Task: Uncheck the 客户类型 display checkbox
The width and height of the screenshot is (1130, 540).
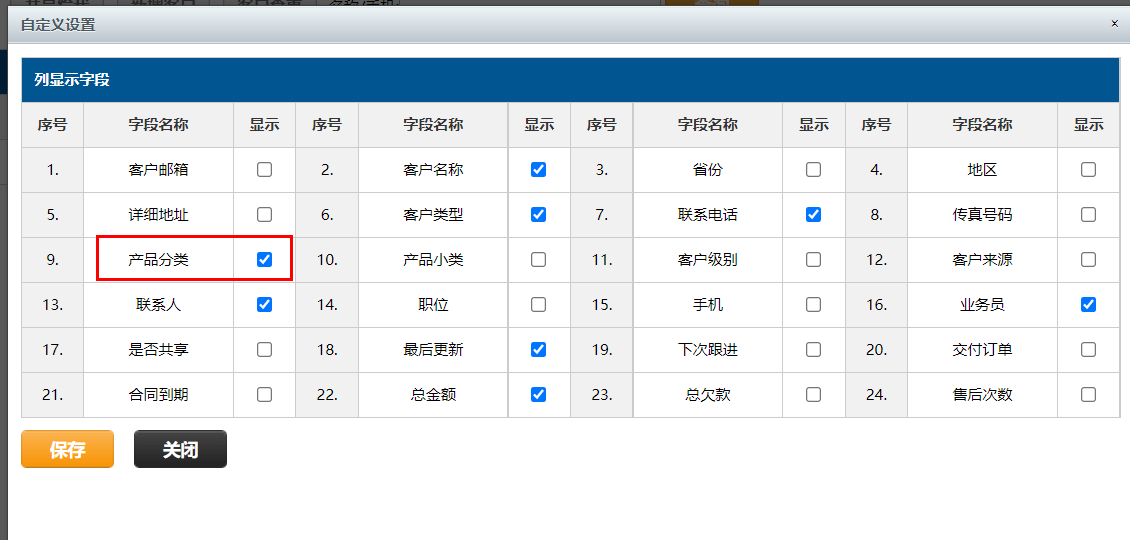Action: tap(538, 215)
